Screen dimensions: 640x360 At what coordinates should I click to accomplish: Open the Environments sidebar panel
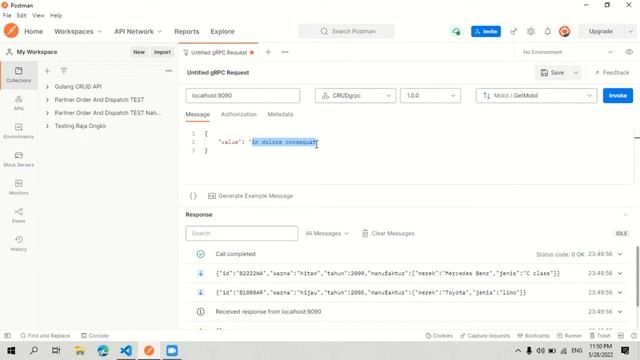[x=19, y=131]
